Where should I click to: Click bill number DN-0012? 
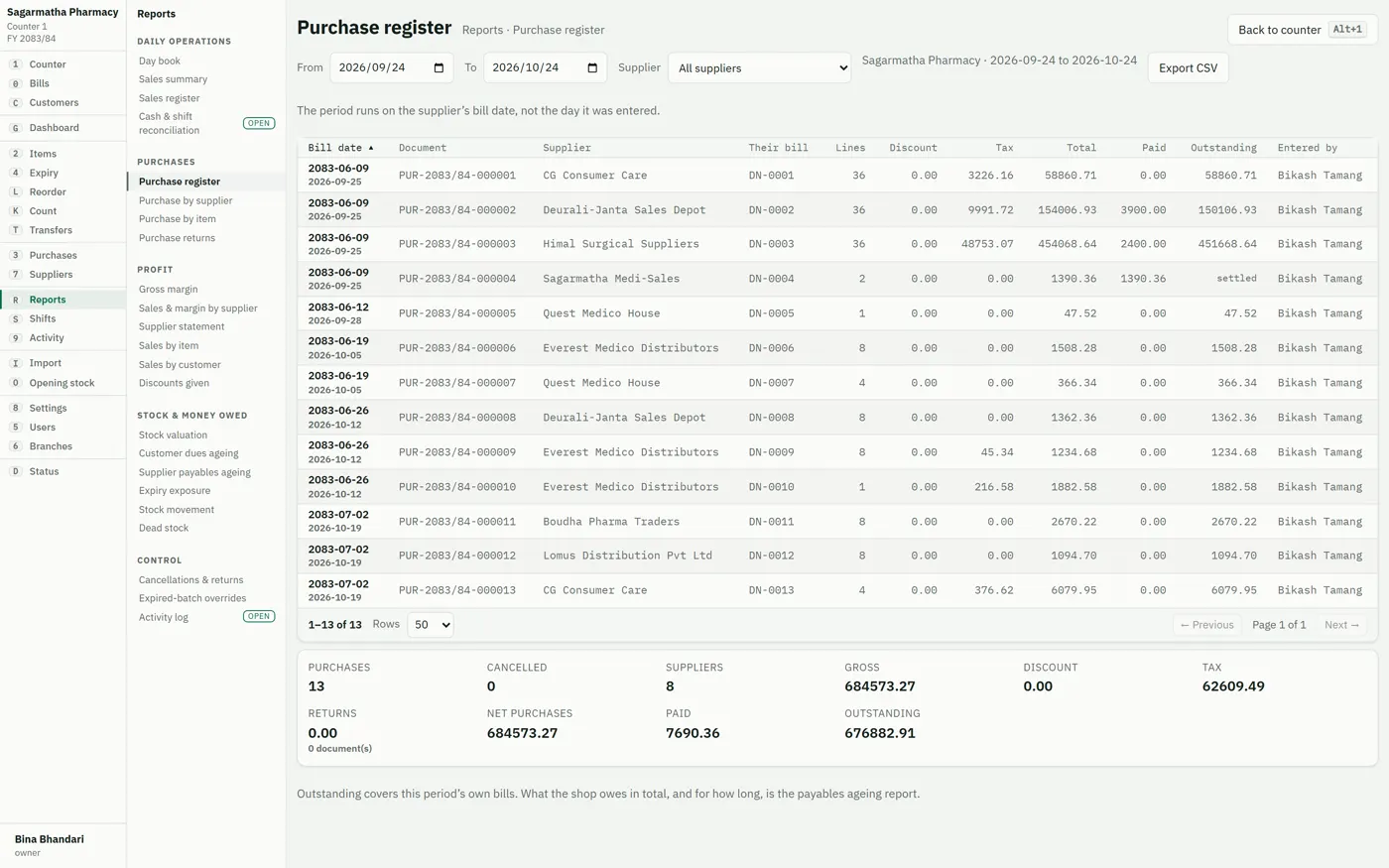click(772, 556)
